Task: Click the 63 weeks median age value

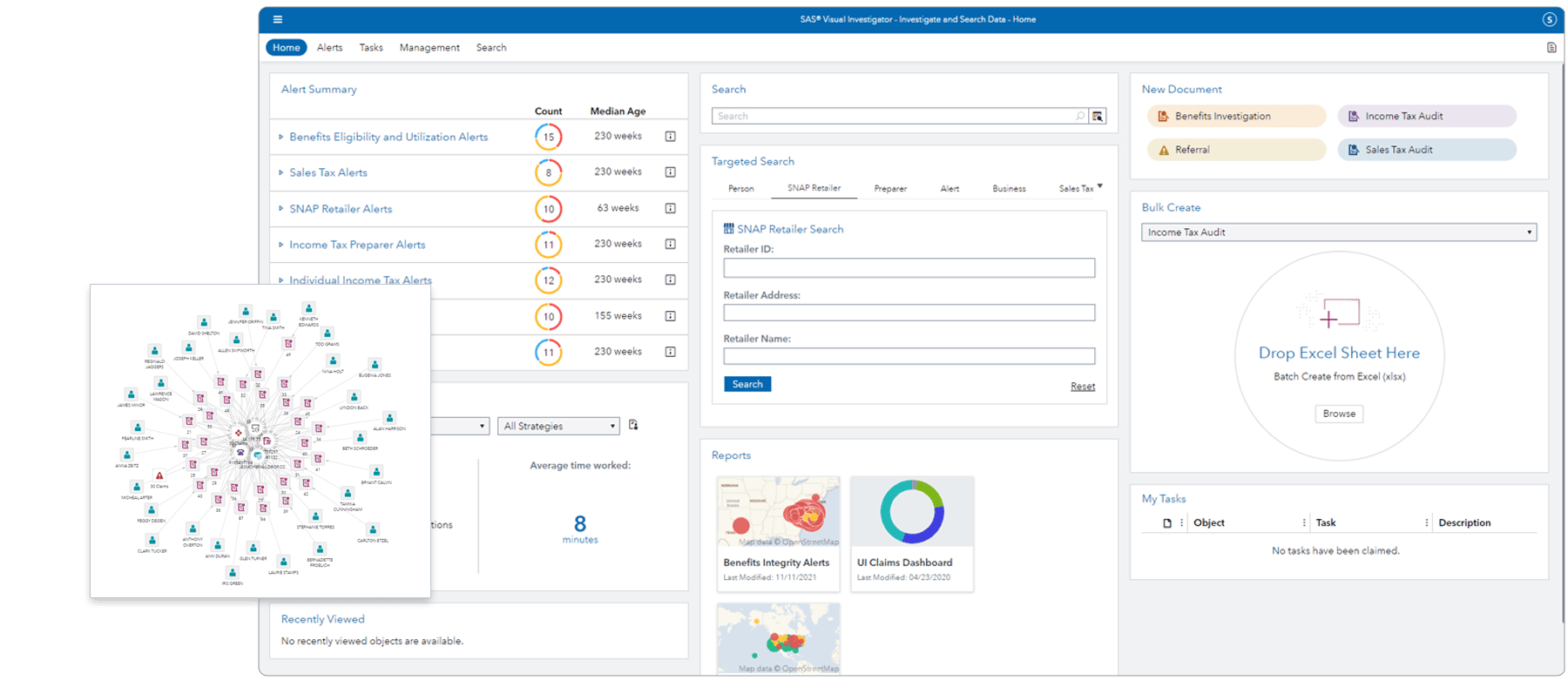Action: pyautogui.click(x=618, y=208)
